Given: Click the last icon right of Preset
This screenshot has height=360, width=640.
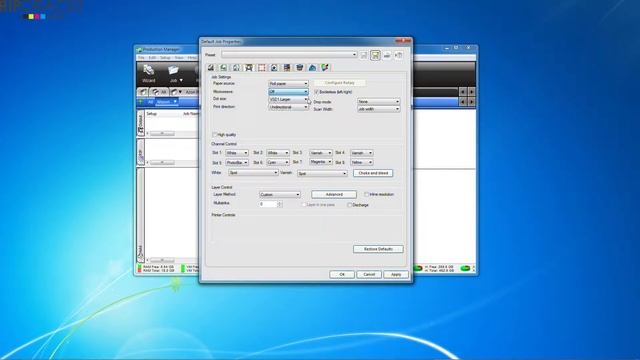Looking at the screenshot, I should tap(398, 55).
